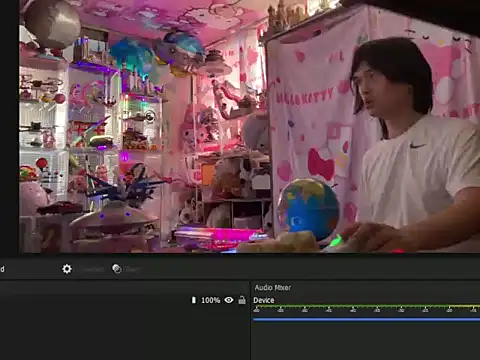Click the battery icon in source row
Screen dimensions: 480x360
[194, 300]
